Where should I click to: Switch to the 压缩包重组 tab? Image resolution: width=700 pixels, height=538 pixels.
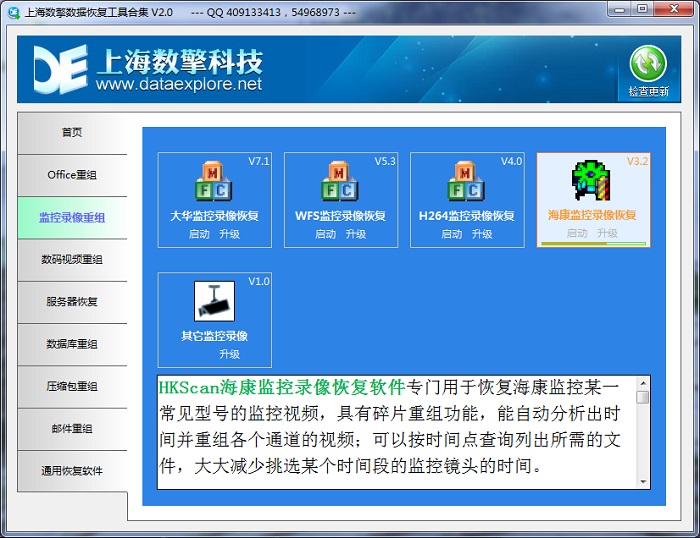tap(72, 387)
